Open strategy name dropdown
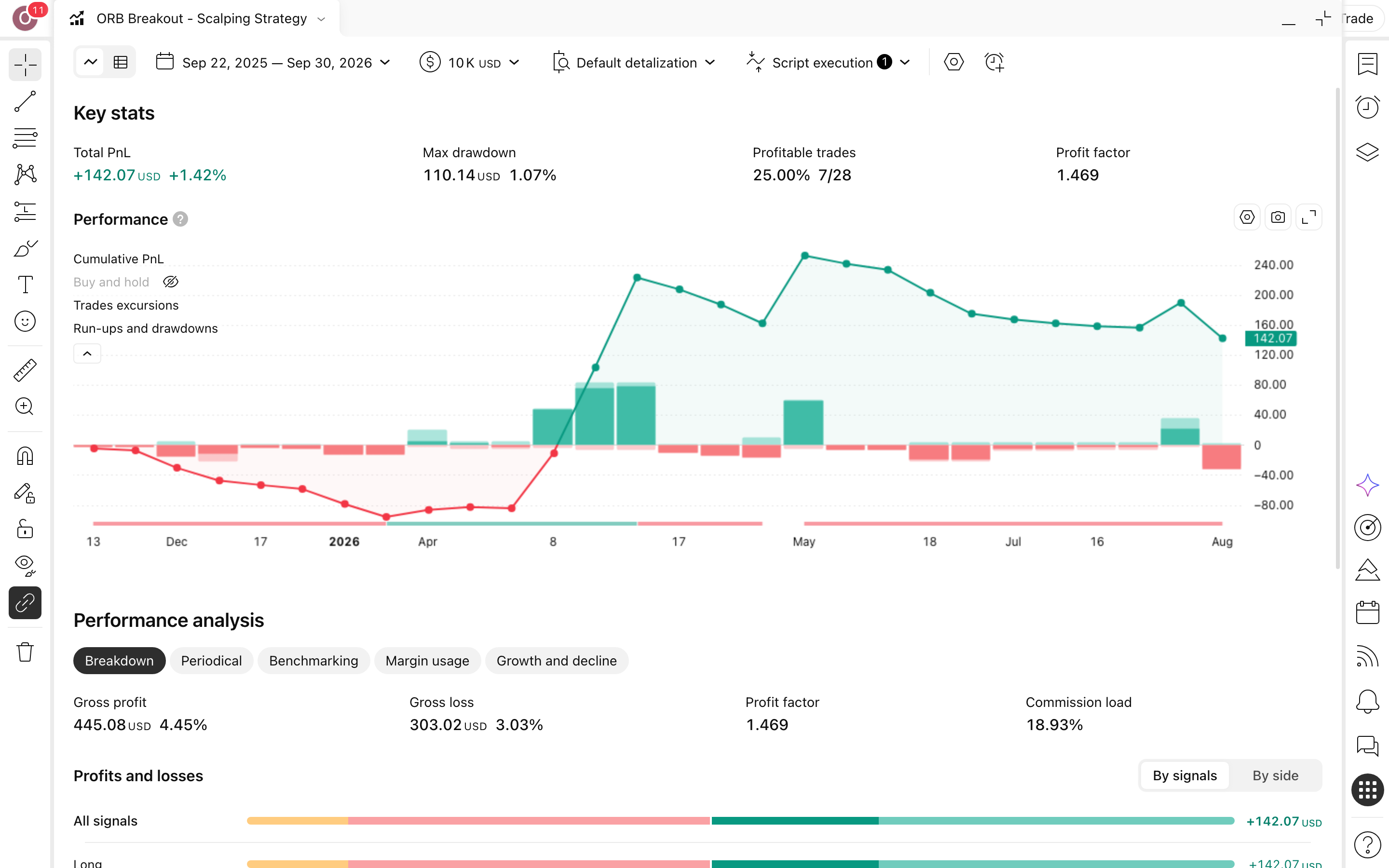This screenshot has width=1389, height=868. point(321,19)
